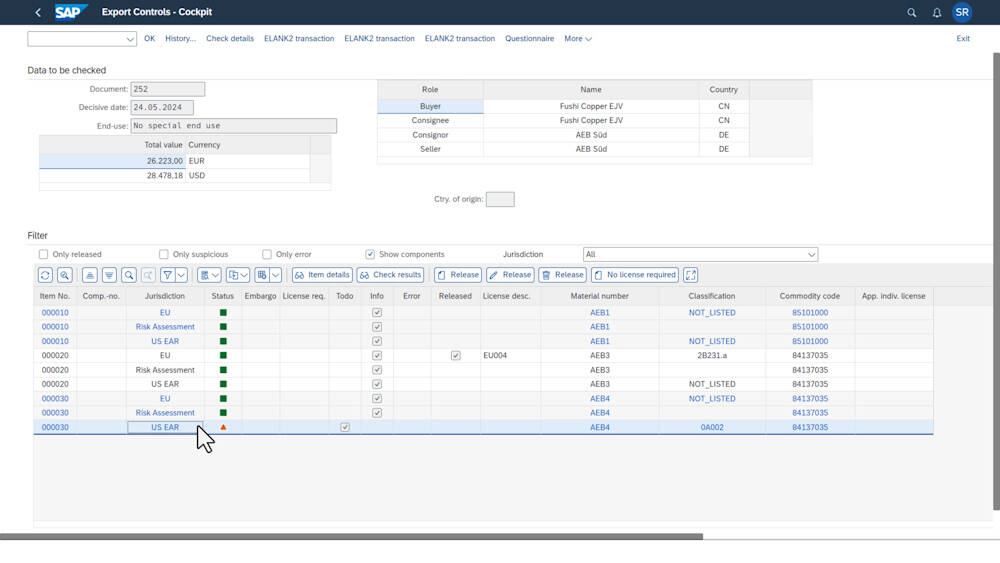Click the sort ascending toolbar icon

(x=90, y=275)
